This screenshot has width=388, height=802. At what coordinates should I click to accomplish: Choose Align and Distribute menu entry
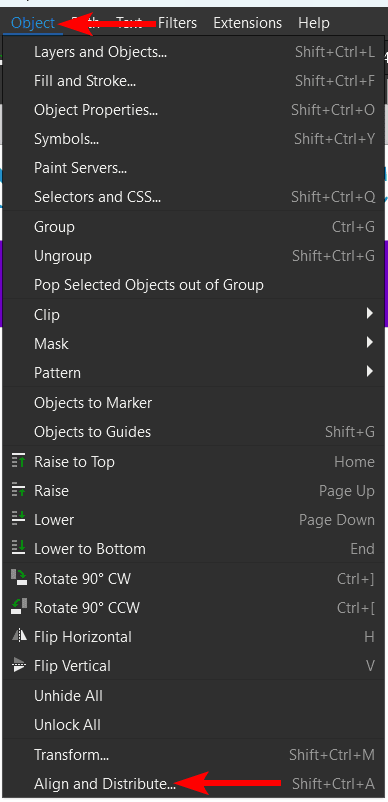click(x=194, y=783)
